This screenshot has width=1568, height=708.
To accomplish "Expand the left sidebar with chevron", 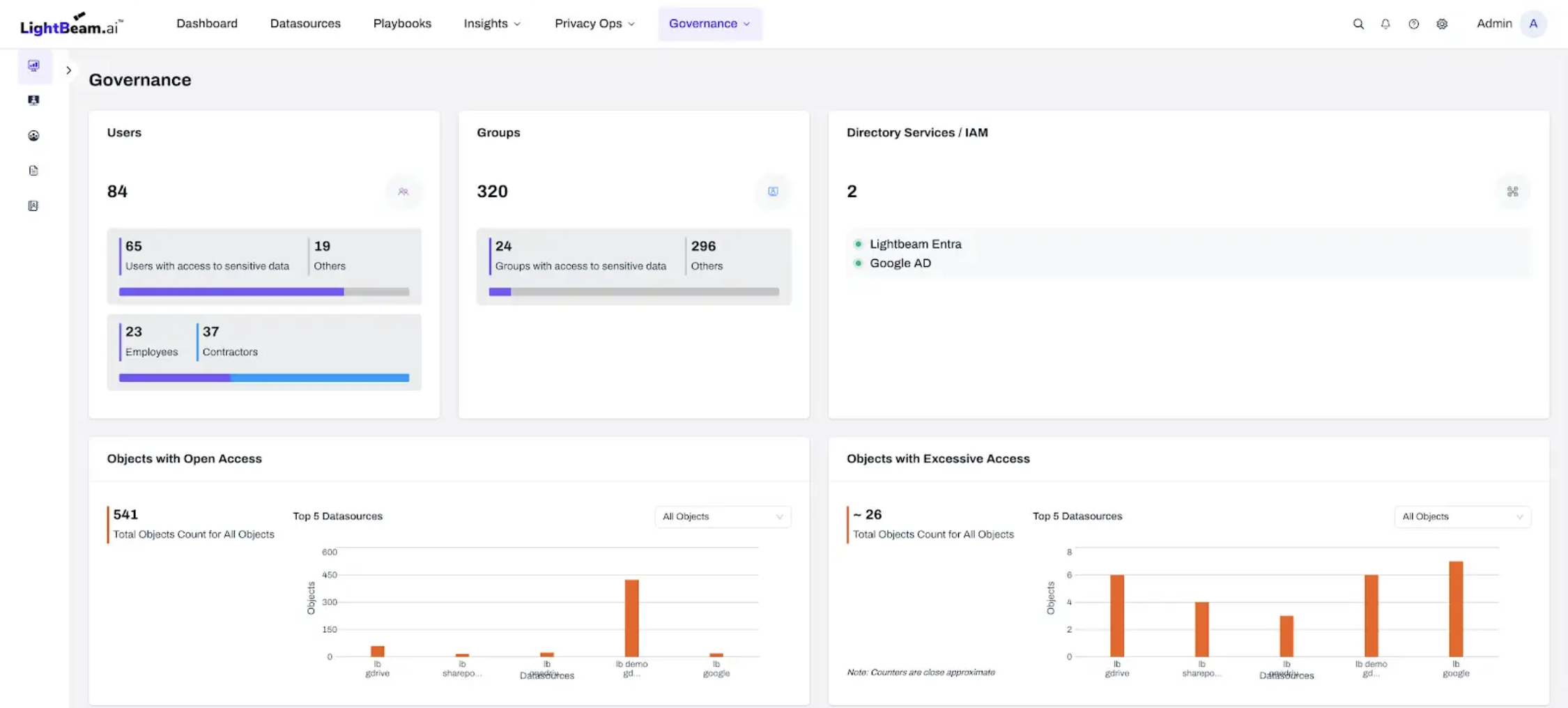I will [68, 70].
